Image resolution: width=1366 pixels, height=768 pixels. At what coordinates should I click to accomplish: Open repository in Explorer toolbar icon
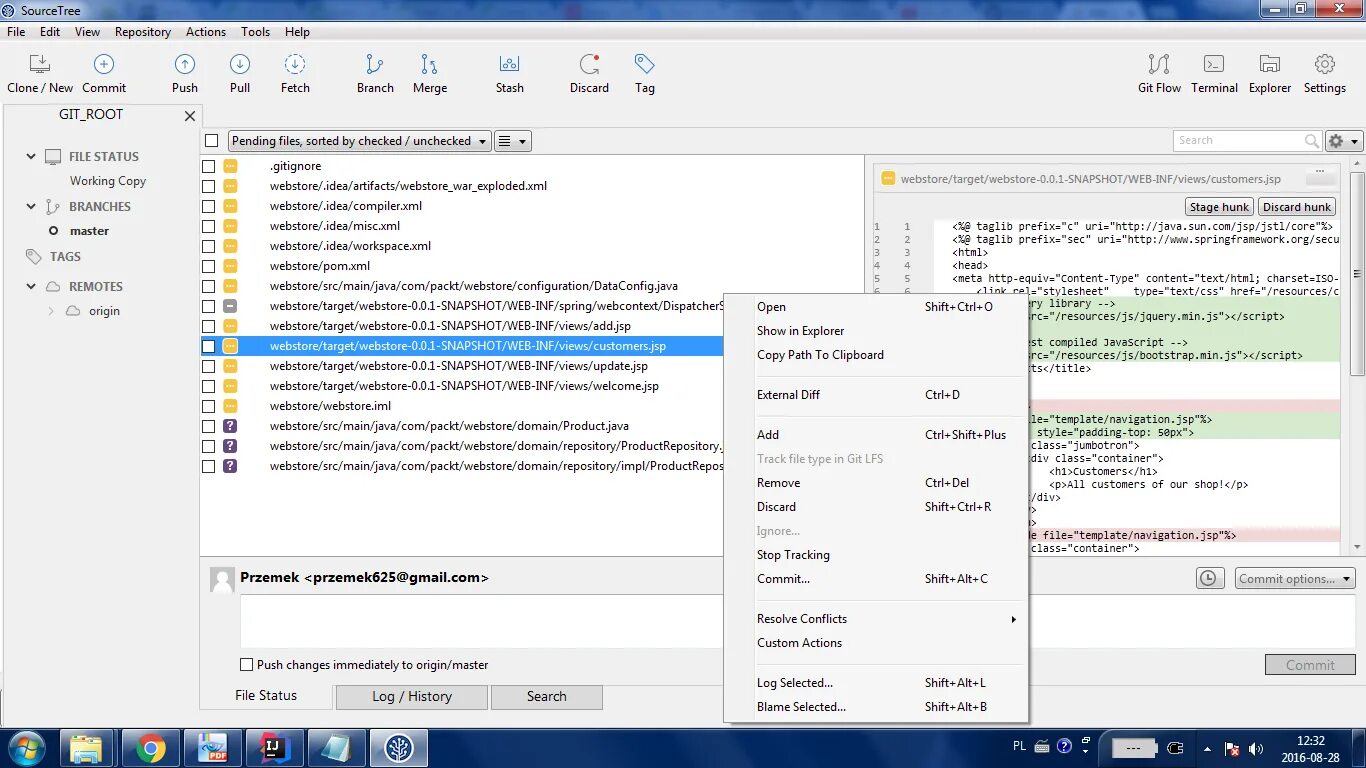(1270, 65)
